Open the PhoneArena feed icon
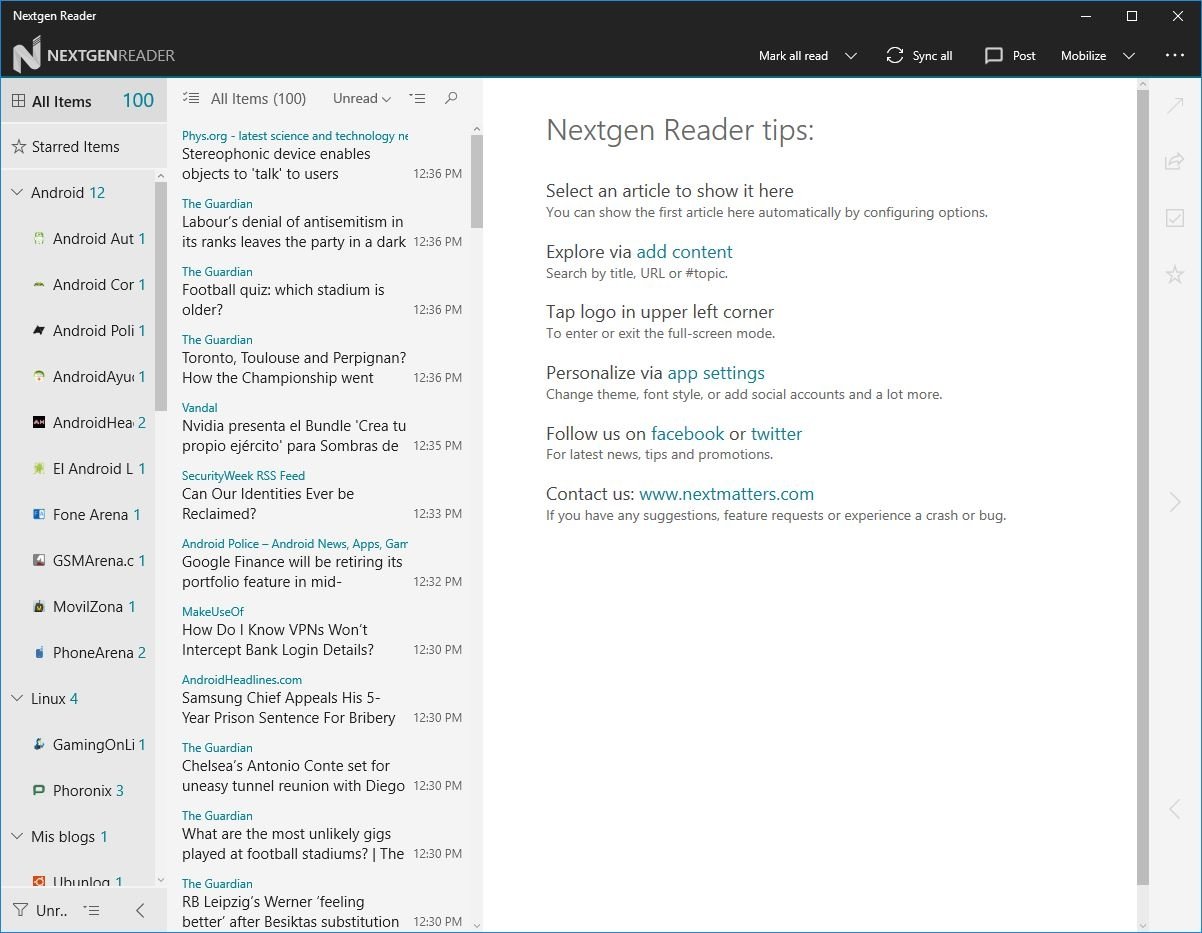The width and height of the screenshot is (1202, 933). [x=39, y=653]
